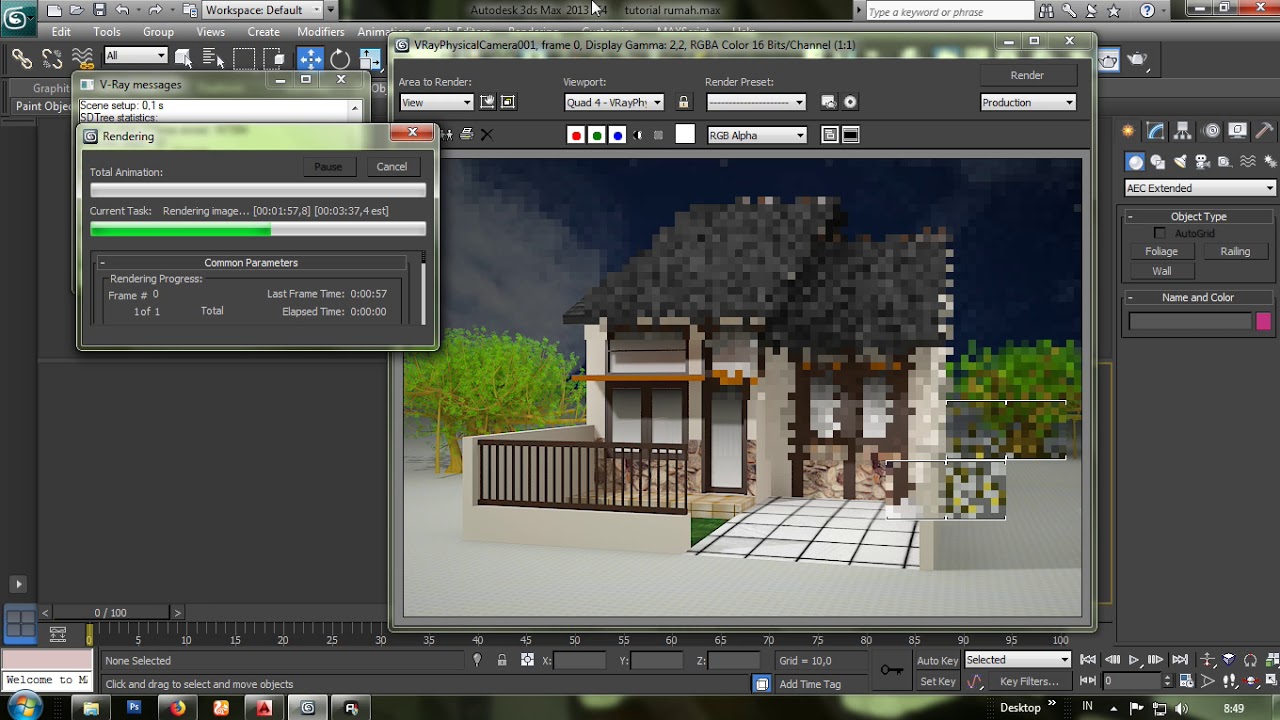The height and width of the screenshot is (720, 1280).
Task: Open the Display command panel tab
Action: pyautogui.click(x=1238, y=131)
